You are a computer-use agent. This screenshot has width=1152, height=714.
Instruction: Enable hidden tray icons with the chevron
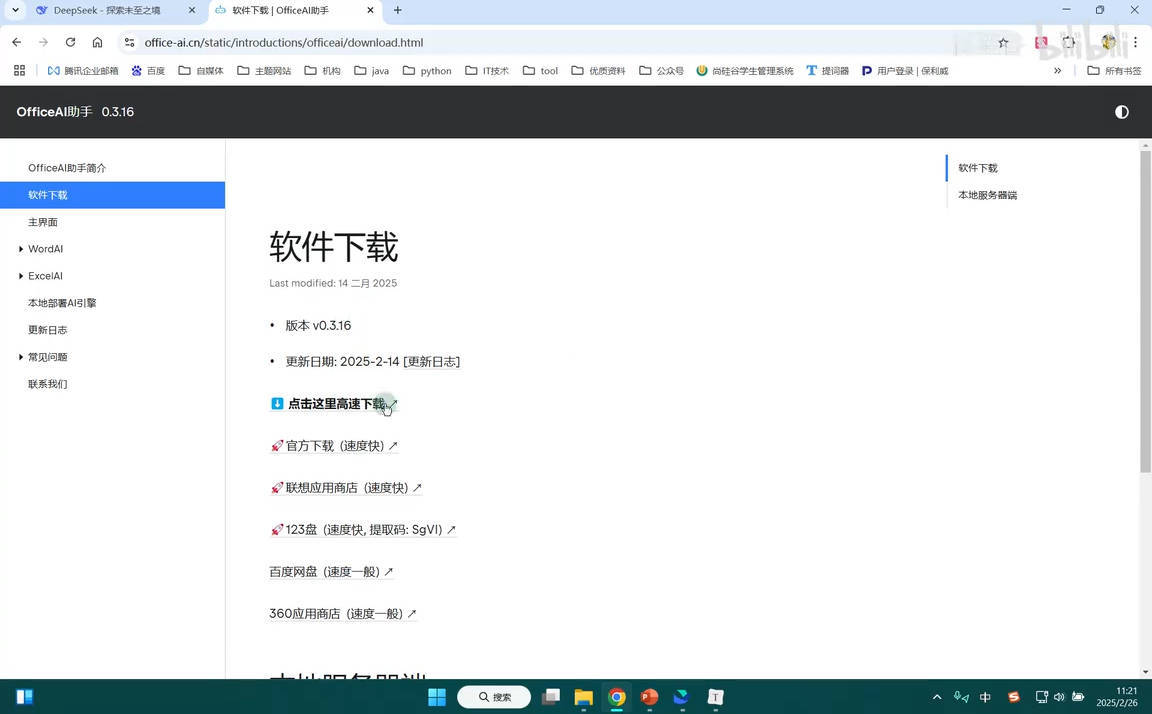tap(936, 697)
